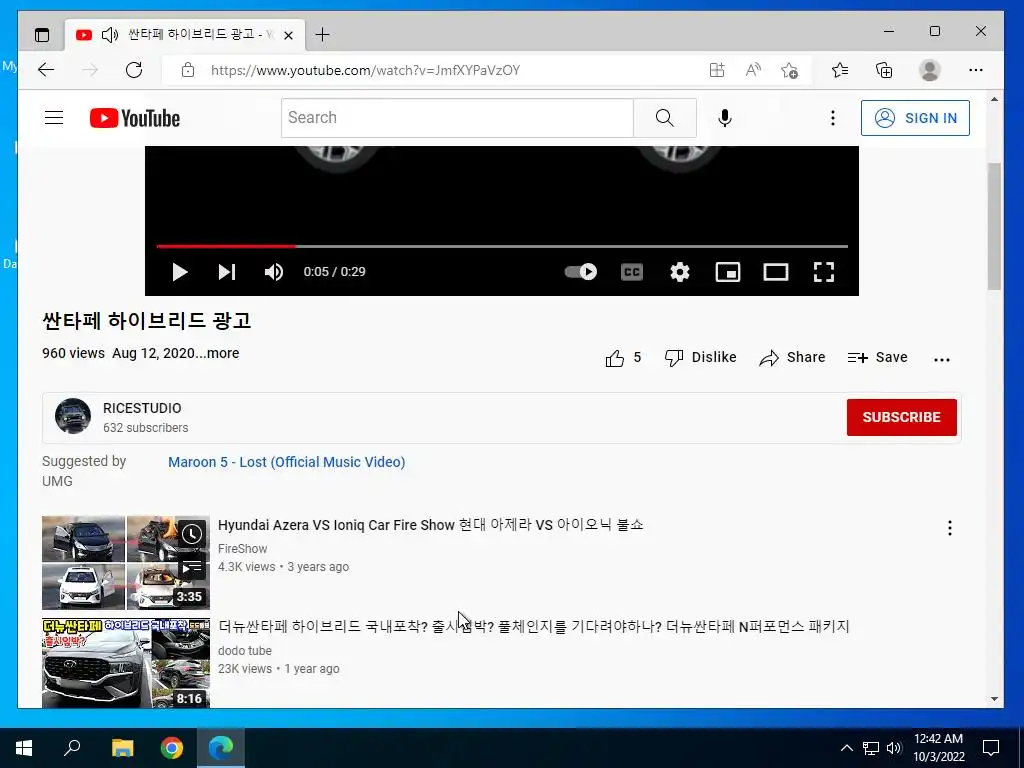Viewport: 1024px width, 768px height.
Task: Open YouTube hamburger guide menu
Action: (x=54, y=118)
